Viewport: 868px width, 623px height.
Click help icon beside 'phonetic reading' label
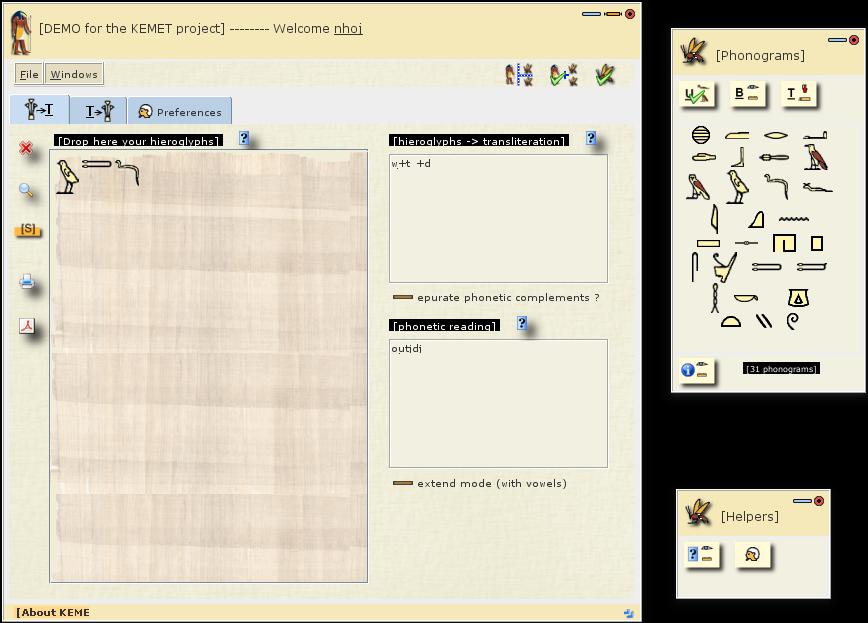point(522,324)
